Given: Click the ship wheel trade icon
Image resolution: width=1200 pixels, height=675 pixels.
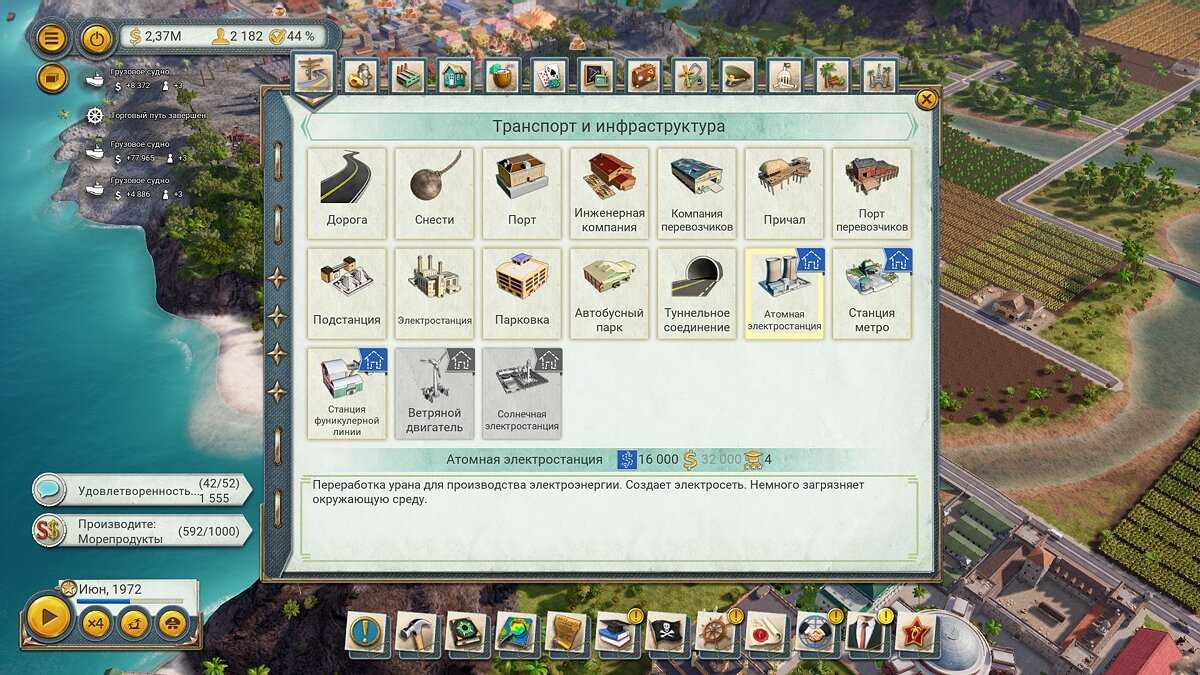Looking at the screenshot, I should pyautogui.click(x=718, y=632).
